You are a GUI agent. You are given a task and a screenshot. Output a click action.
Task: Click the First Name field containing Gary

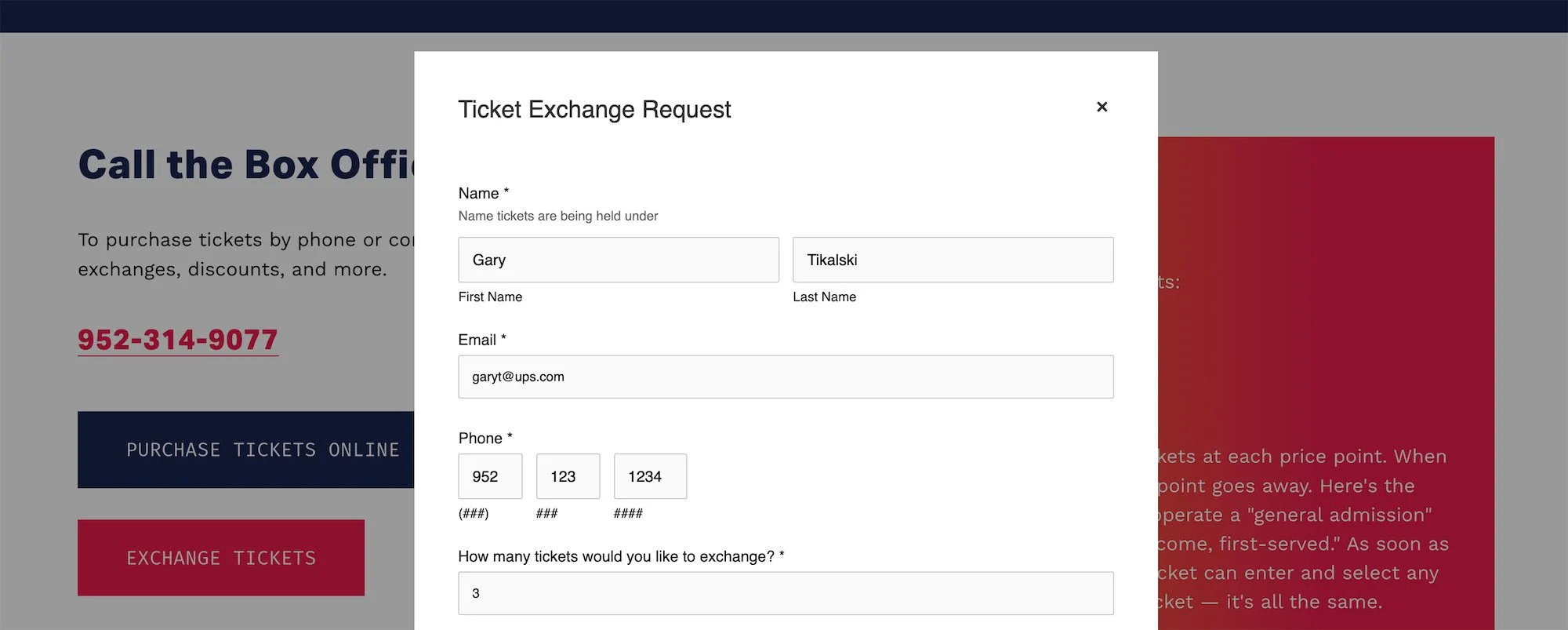(x=618, y=260)
